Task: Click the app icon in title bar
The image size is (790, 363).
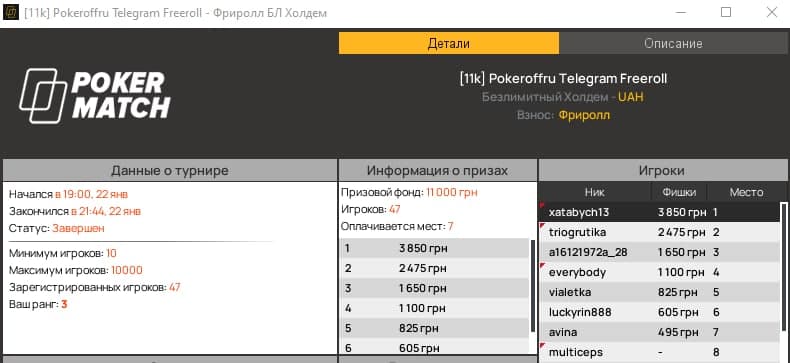Action: tap(11, 12)
